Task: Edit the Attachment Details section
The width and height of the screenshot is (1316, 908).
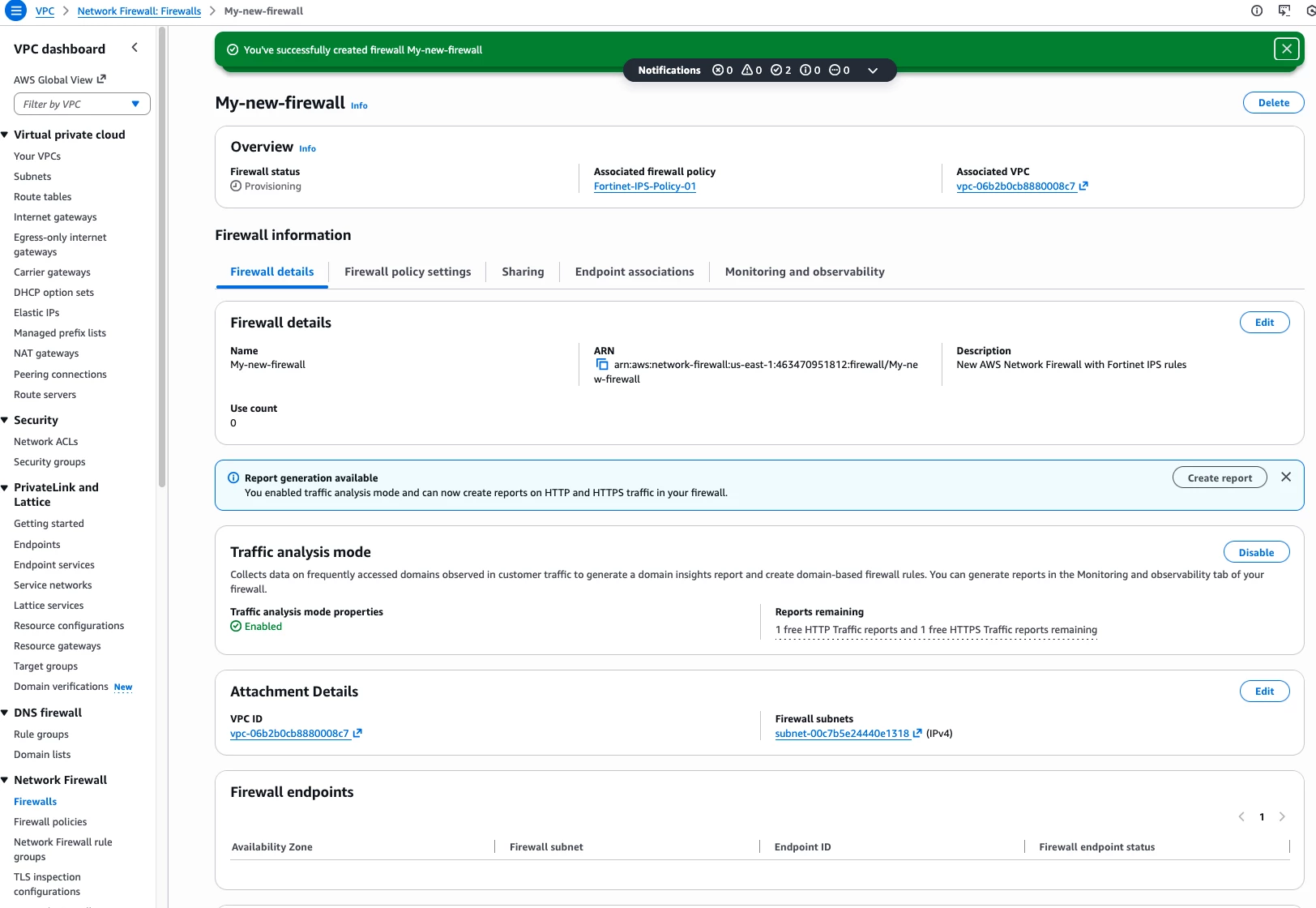Action: (x=1264, y=692)
